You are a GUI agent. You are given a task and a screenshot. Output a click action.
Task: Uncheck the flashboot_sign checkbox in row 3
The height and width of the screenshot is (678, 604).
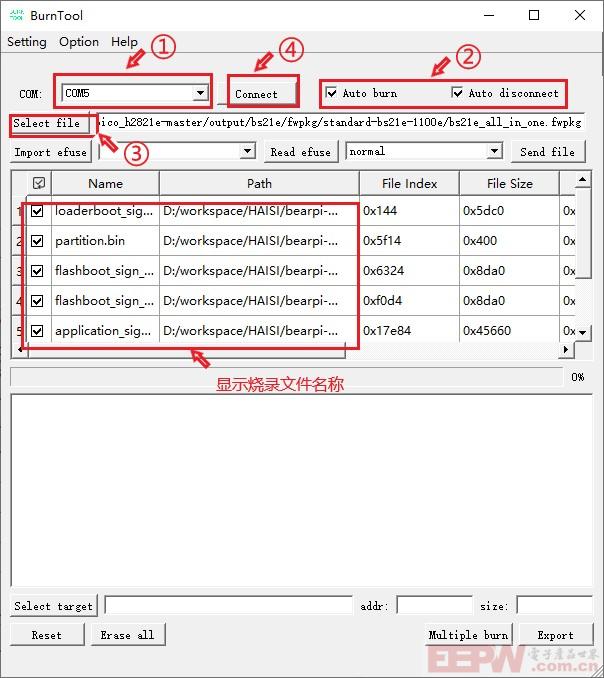[x=37, y=271]
